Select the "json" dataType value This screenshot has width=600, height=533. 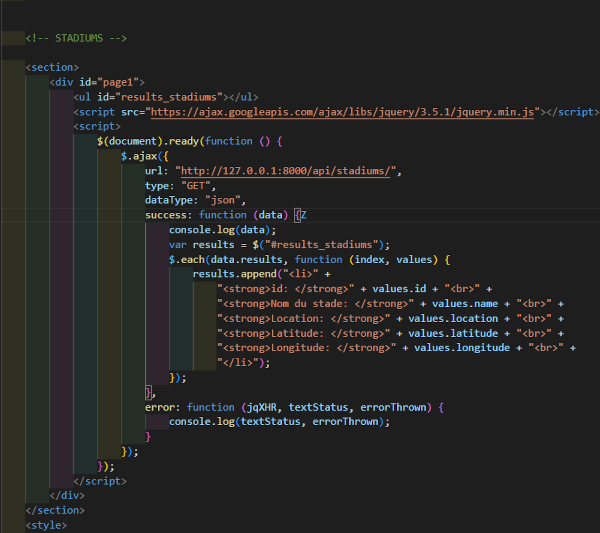(222, 200)
